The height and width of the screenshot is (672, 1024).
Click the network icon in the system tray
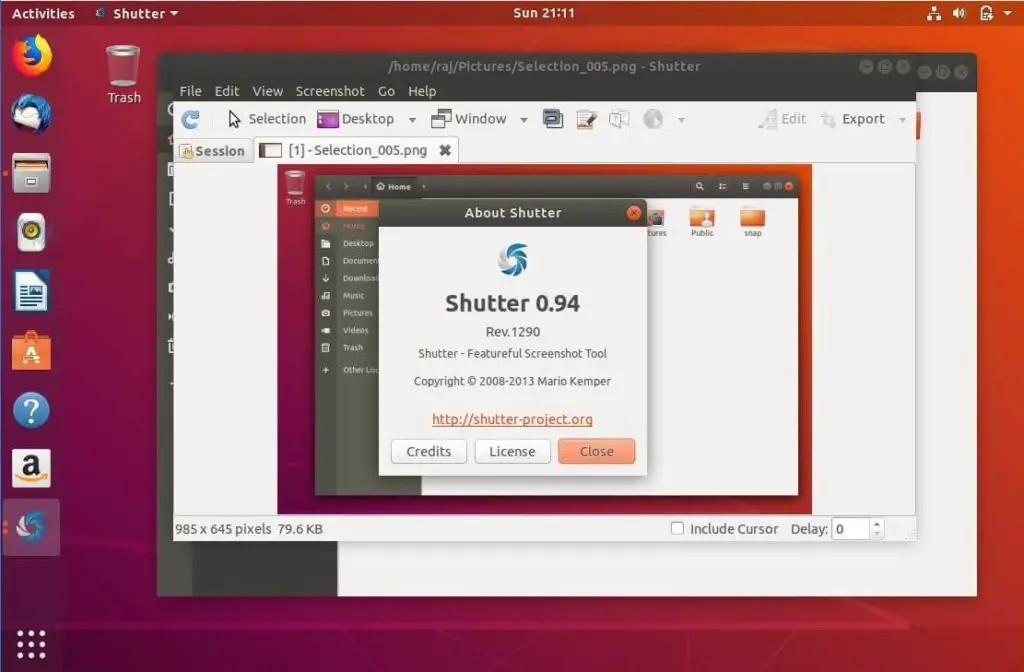click(x=934, y=13)
